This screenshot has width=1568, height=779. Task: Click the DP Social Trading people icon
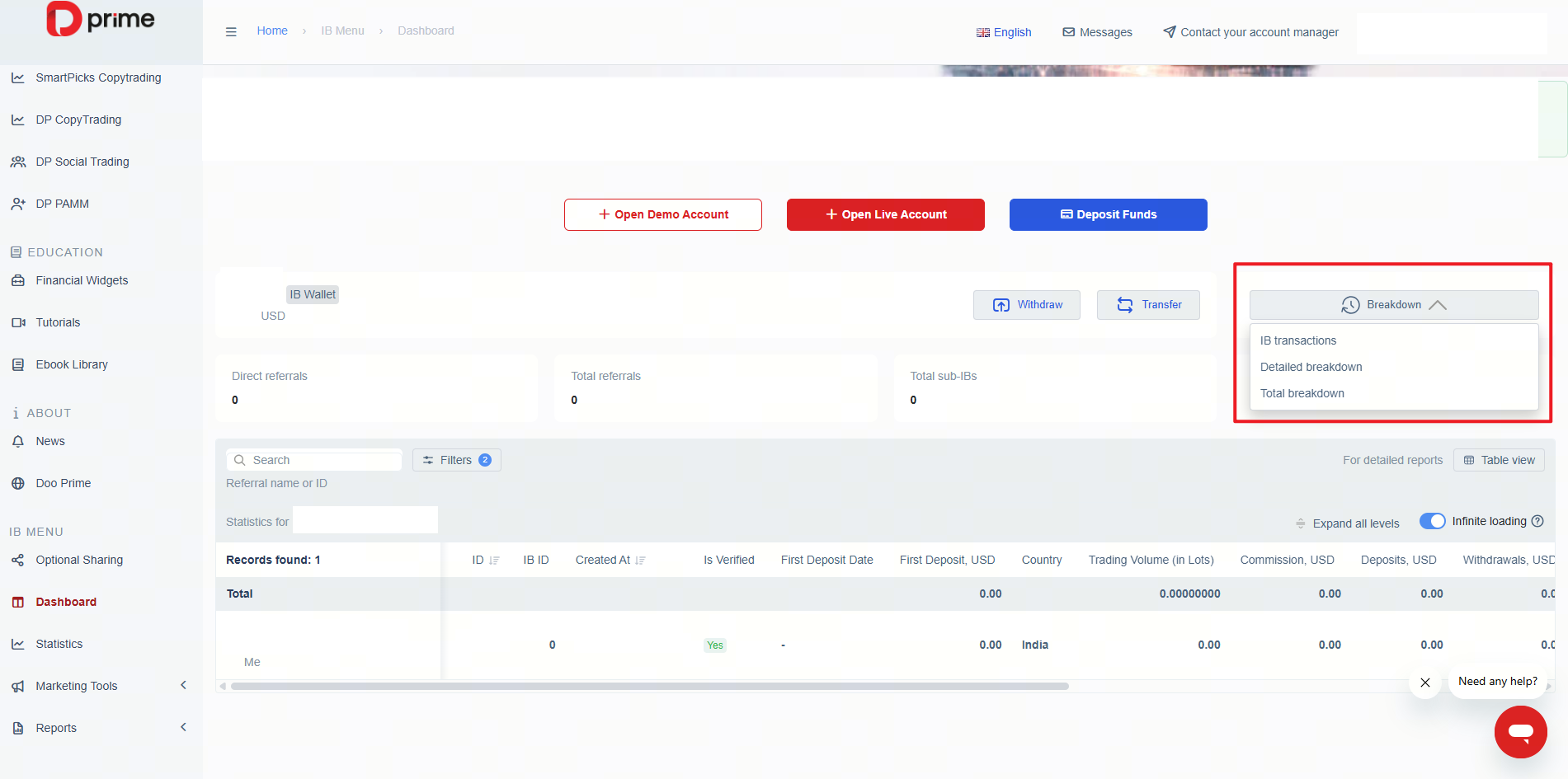click(x=17, y=162)
